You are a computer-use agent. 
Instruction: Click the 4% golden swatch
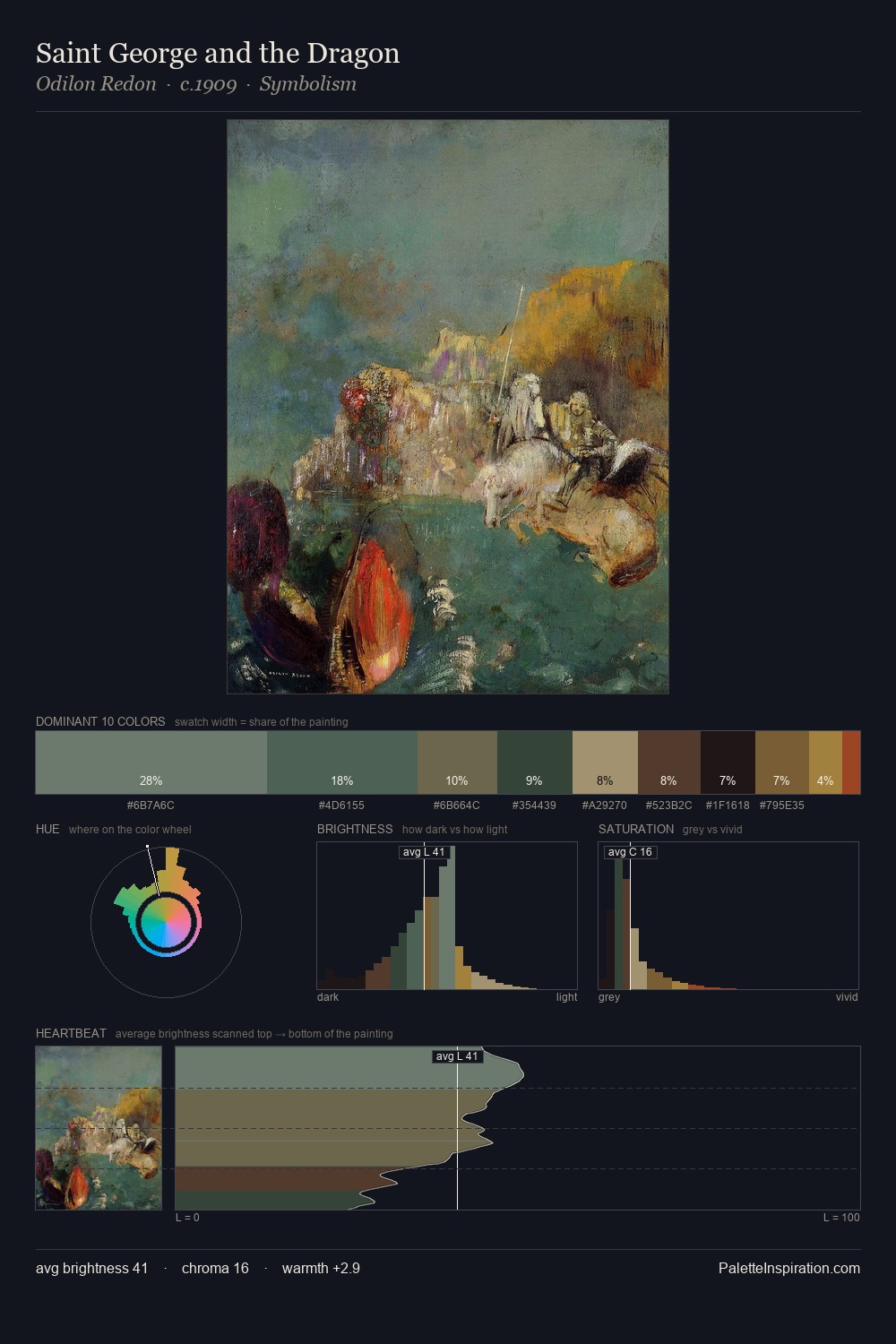825,762
